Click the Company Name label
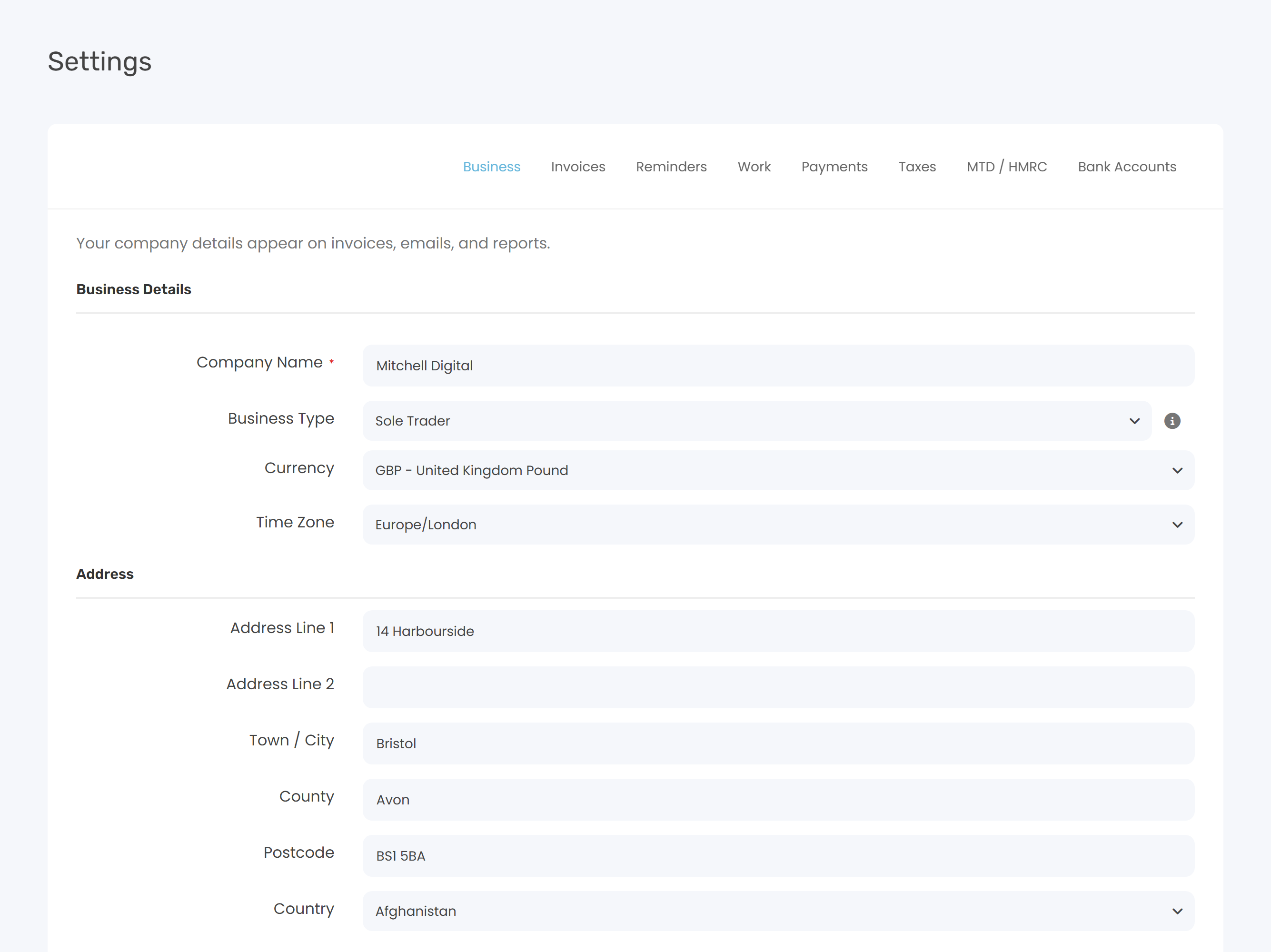 point(260,363)
